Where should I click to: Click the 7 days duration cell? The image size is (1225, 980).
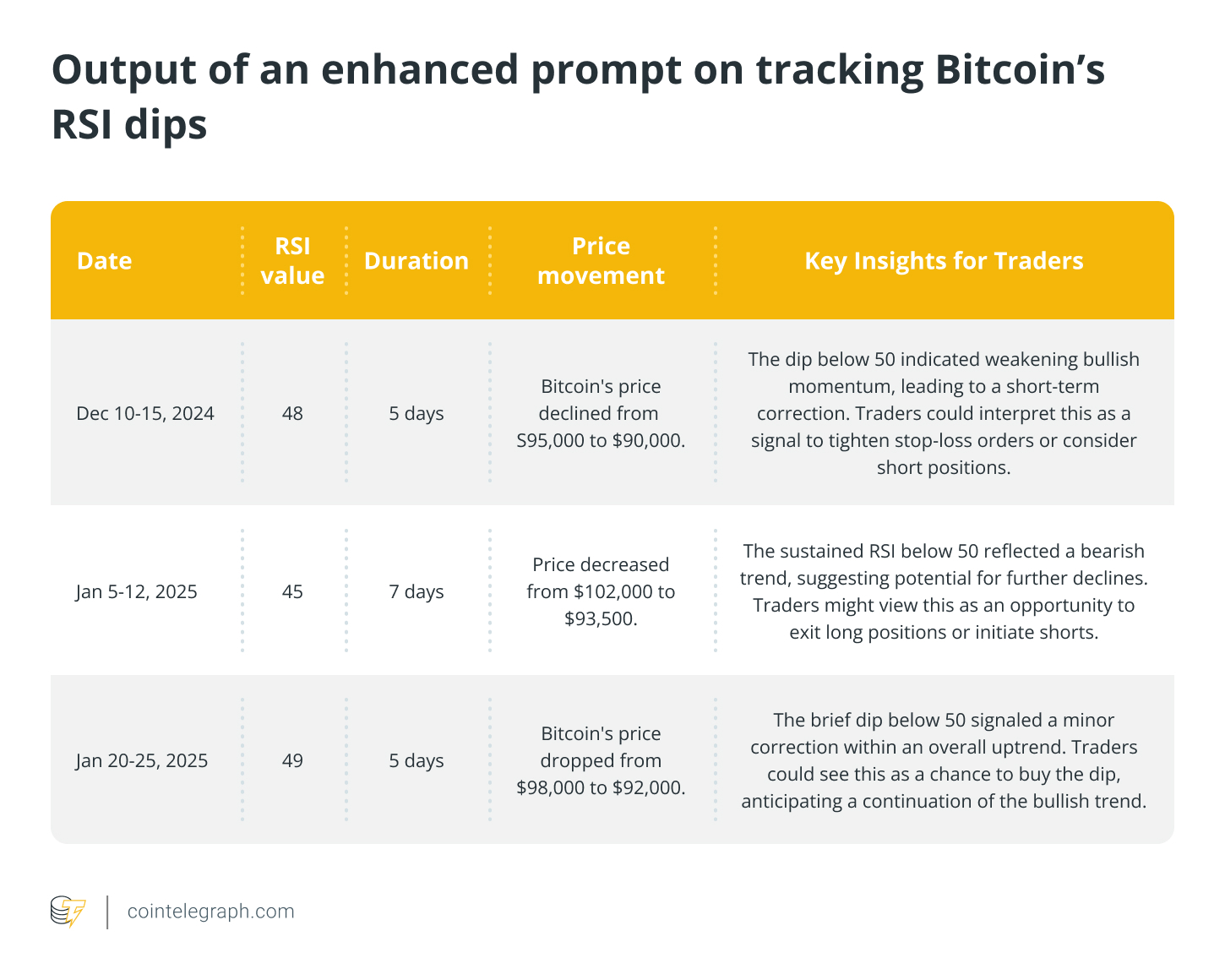coord(416,591)
